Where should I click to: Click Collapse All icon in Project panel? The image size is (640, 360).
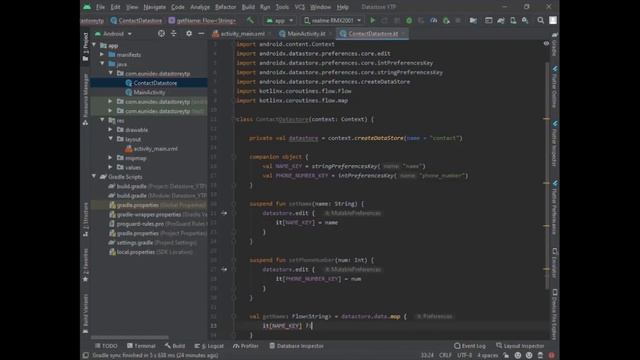coord(174,33)
